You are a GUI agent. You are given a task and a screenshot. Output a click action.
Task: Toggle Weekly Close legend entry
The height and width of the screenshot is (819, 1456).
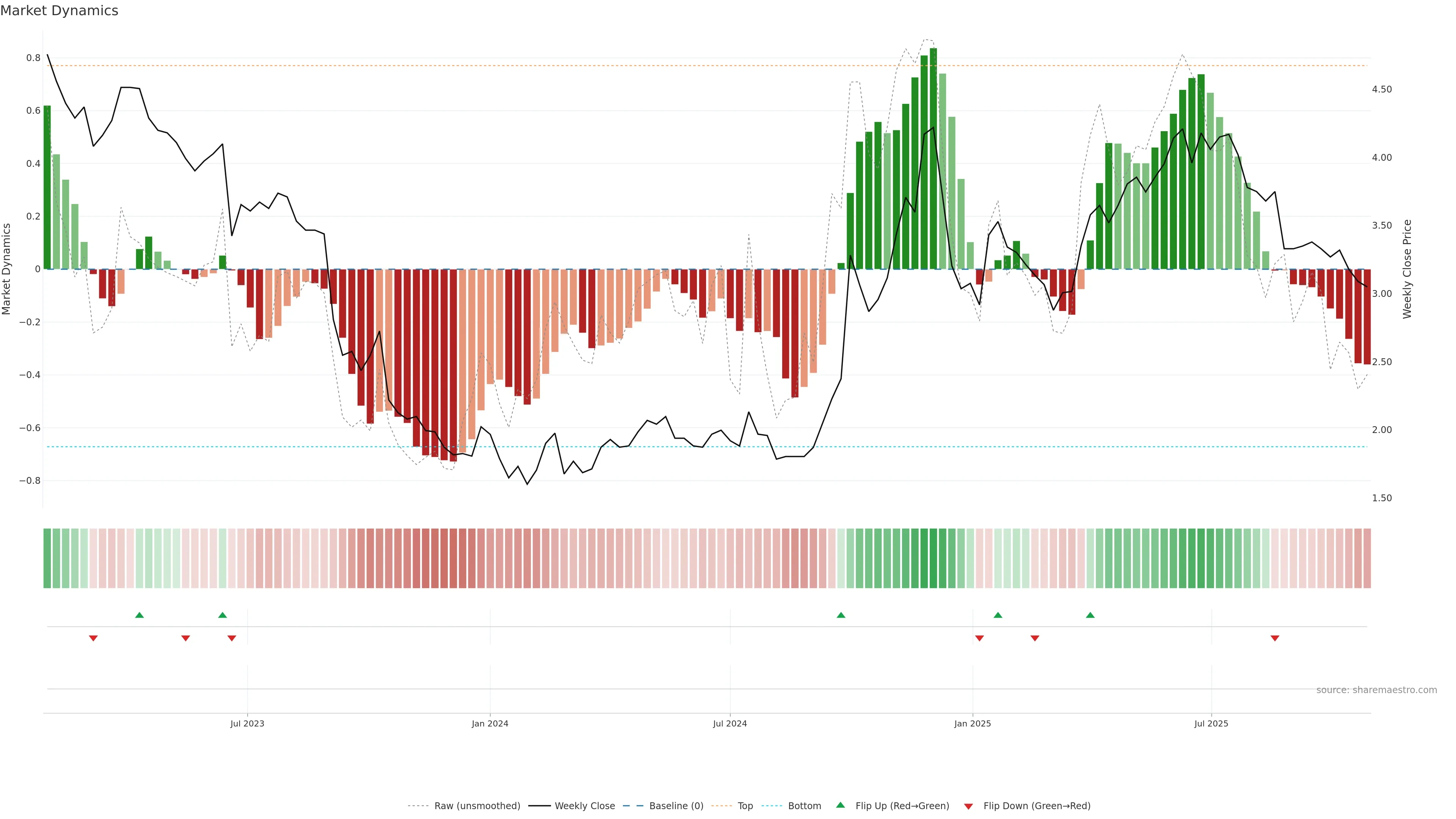click(584, 806)
